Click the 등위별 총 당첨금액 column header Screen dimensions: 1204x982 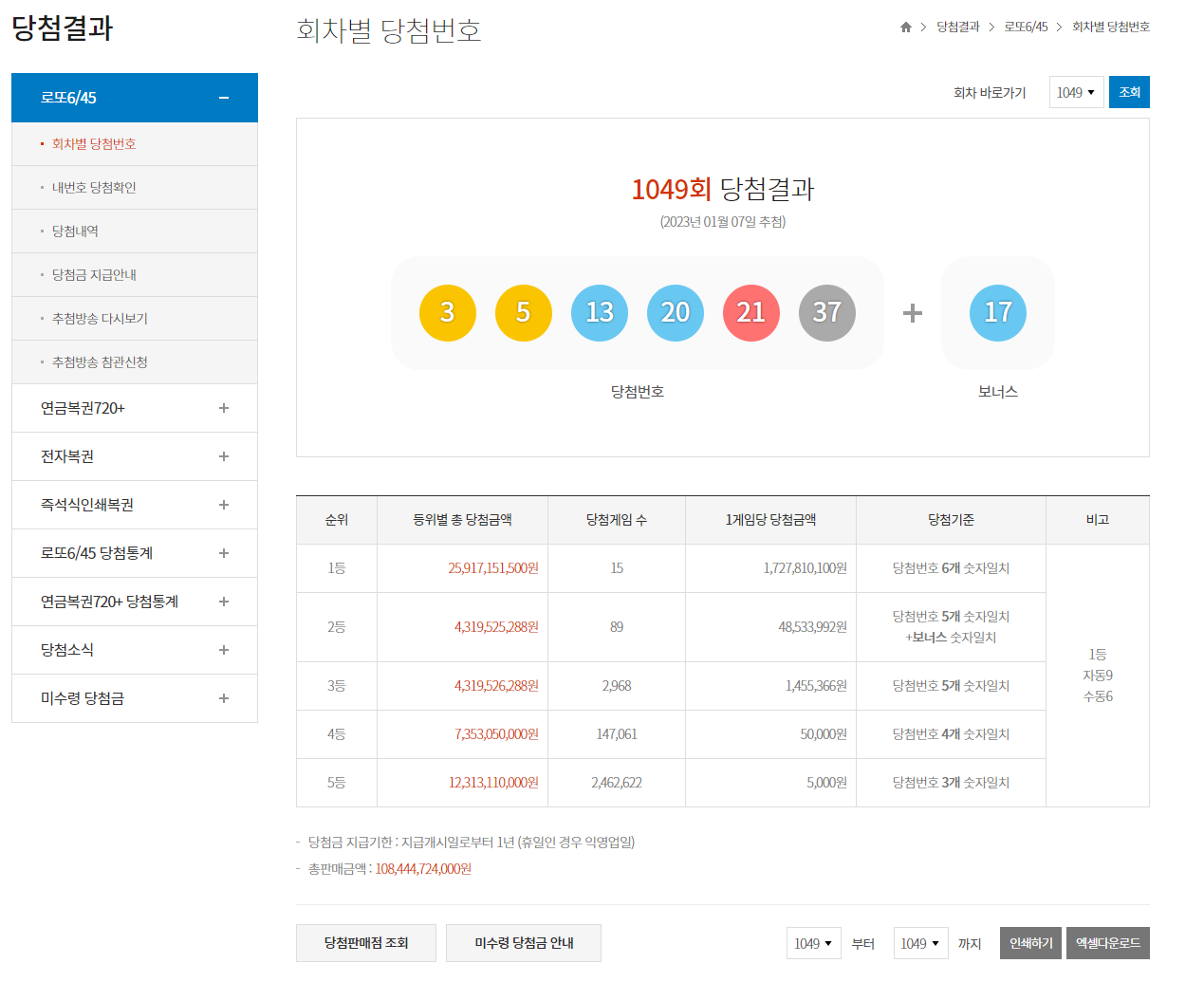(x=462, y=520)
